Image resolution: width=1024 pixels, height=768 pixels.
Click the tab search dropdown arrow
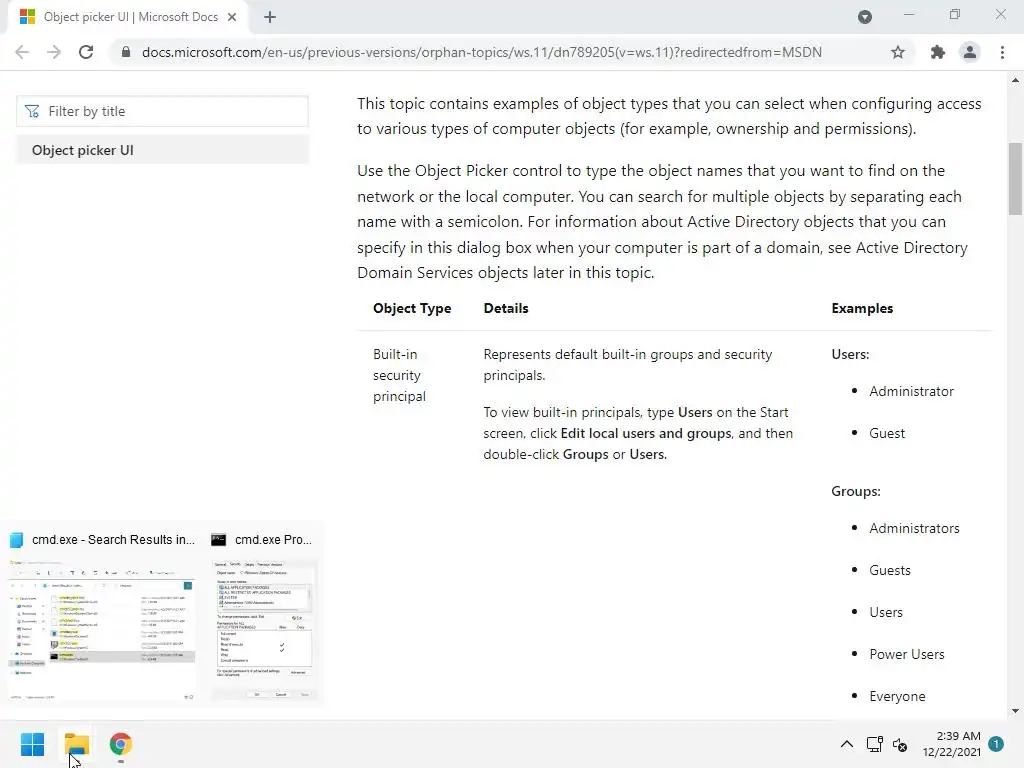865,17
